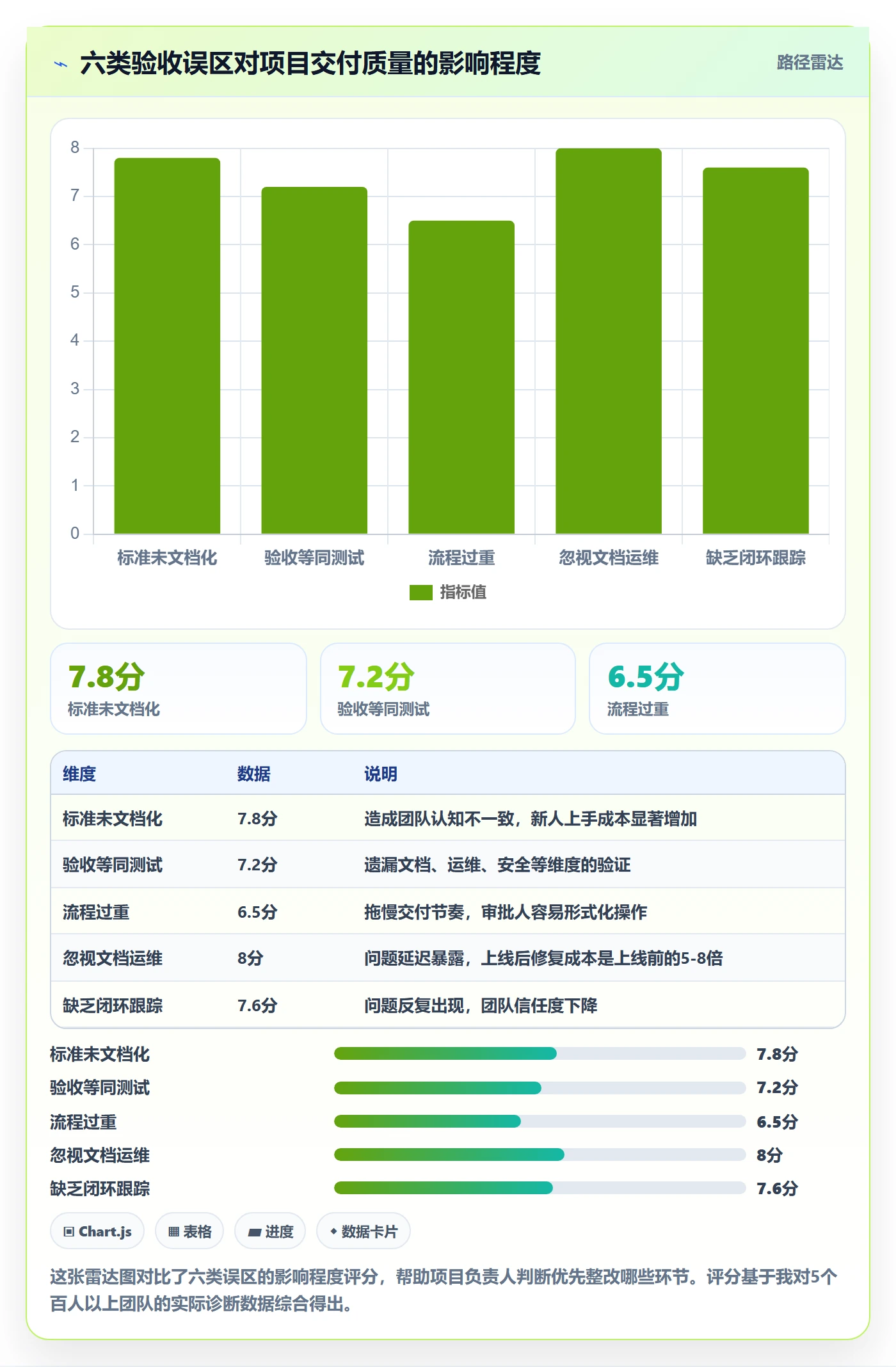
Task: Click the 流程过重 bar in chart
Action: (x=461, y=377)
